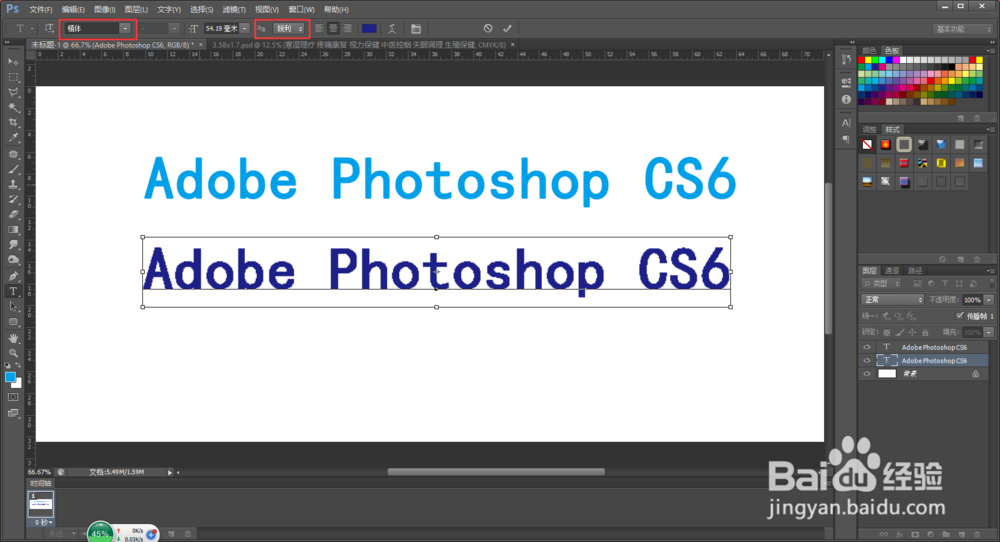Open the History panel icon
This screenshot has height=542, width=1000.
tap(846, 59)
